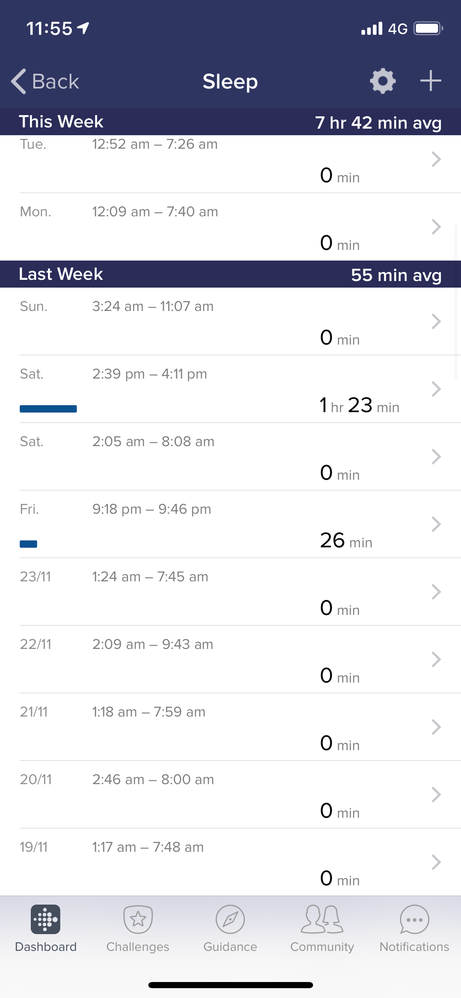
Task: Tap the Back arrow chevron
Action: click(18, 81)
